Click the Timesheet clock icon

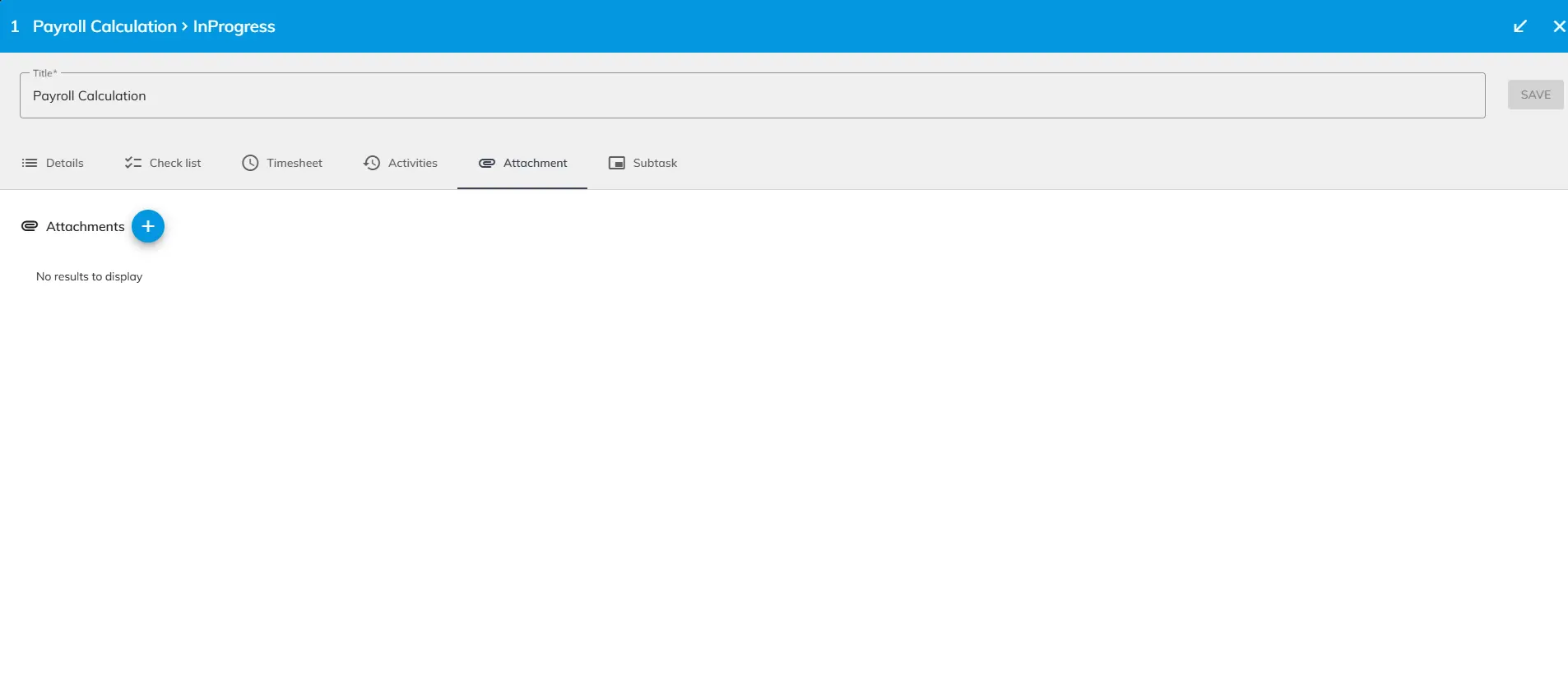[250, 163]
